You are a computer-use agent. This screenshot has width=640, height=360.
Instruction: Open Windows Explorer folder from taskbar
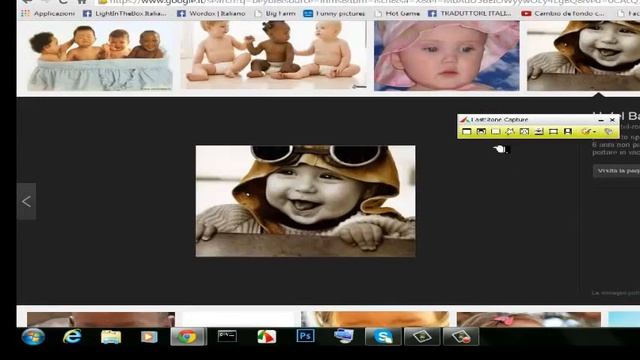[111, 337]
